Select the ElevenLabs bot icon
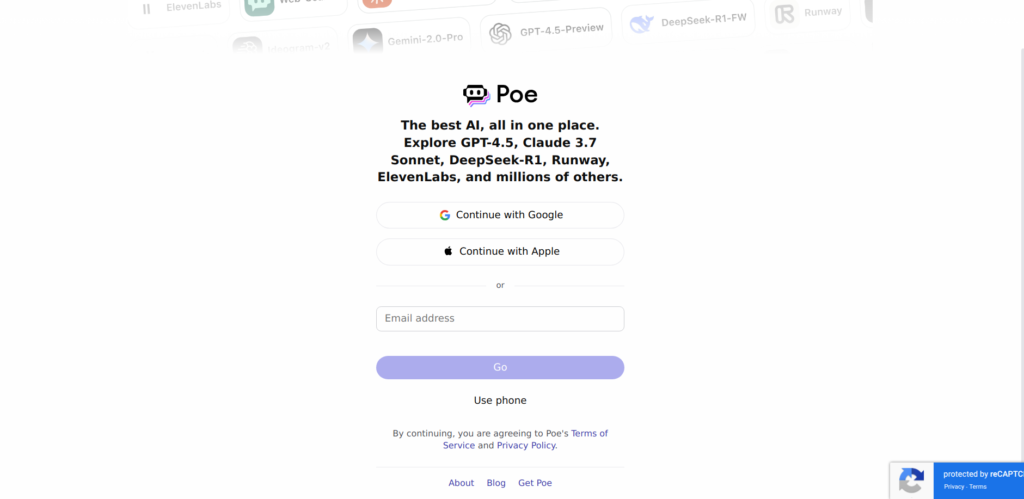Image resolution: width=1024 pixels, height=499 pixels. point(146,9)
